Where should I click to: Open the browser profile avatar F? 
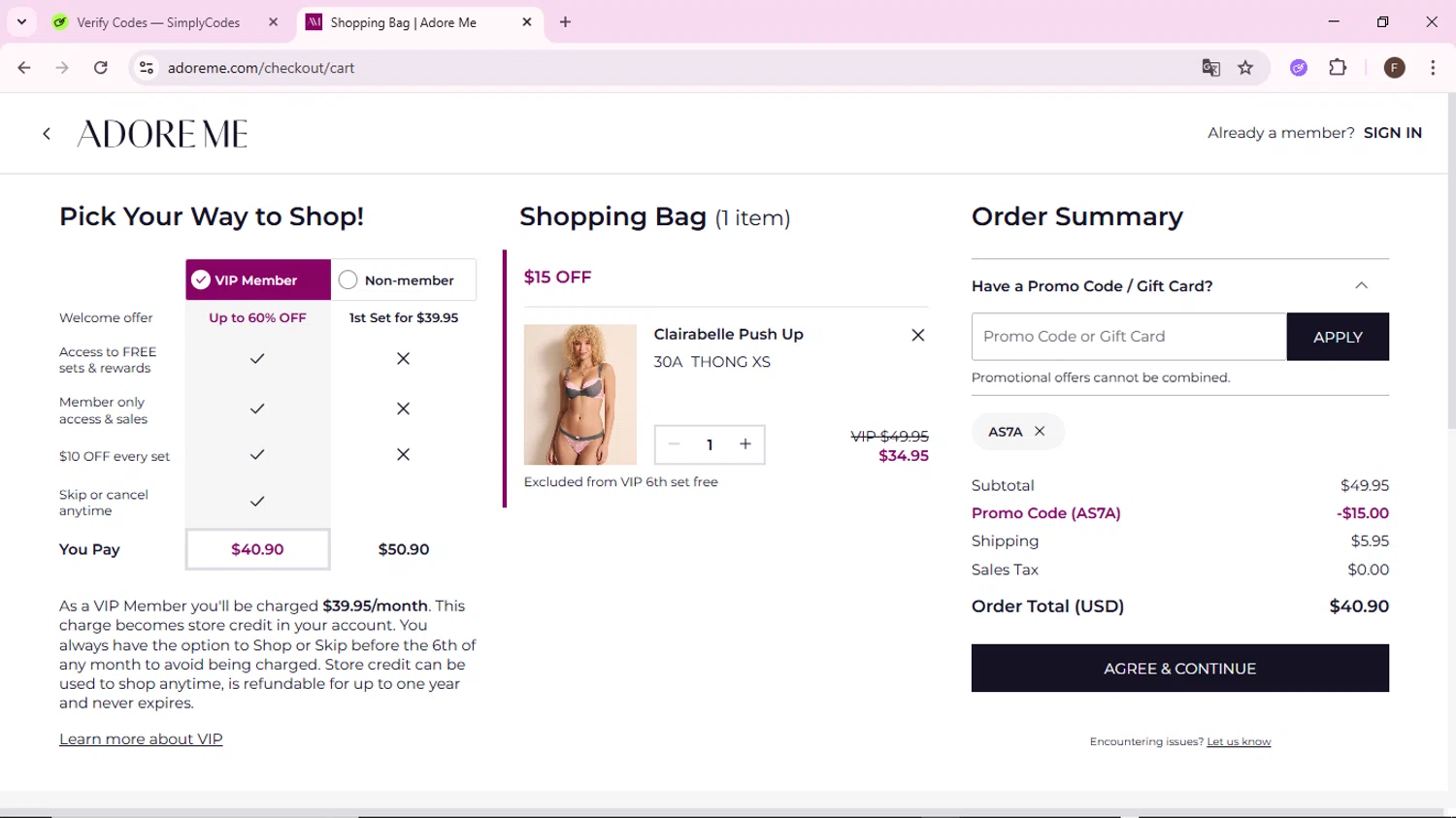(x=1395, y=68)
